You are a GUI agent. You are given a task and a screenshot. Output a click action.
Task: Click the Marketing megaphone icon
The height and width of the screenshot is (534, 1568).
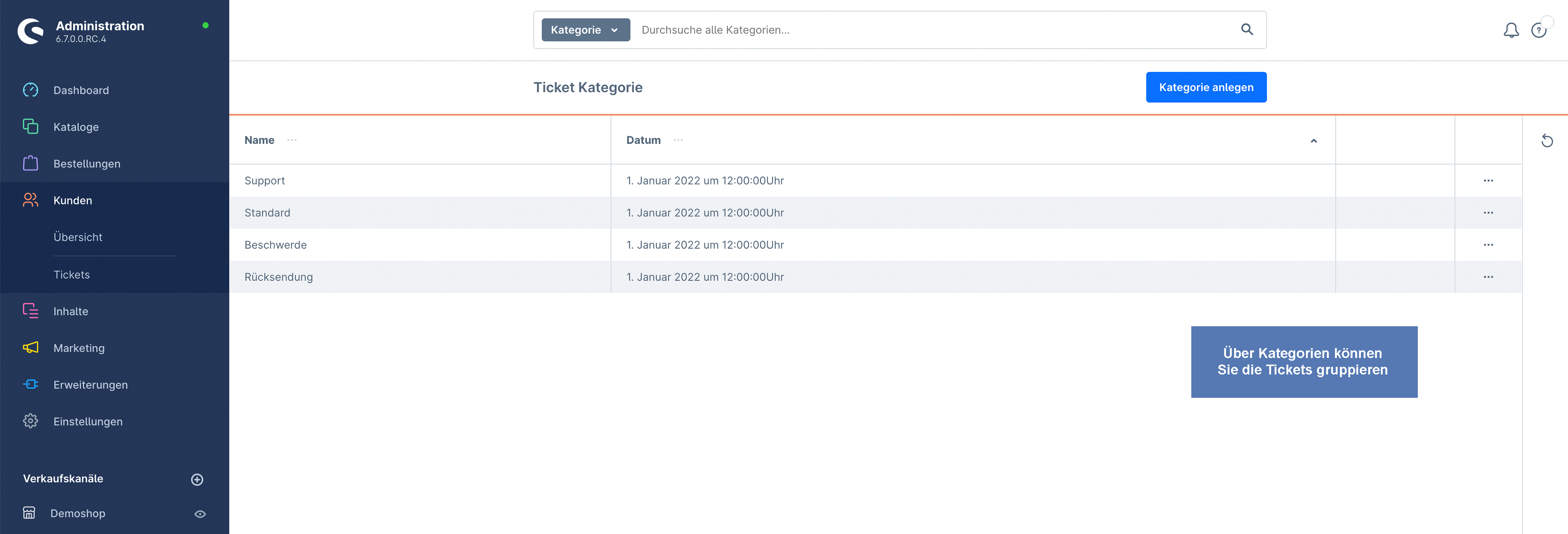(31, 348)
